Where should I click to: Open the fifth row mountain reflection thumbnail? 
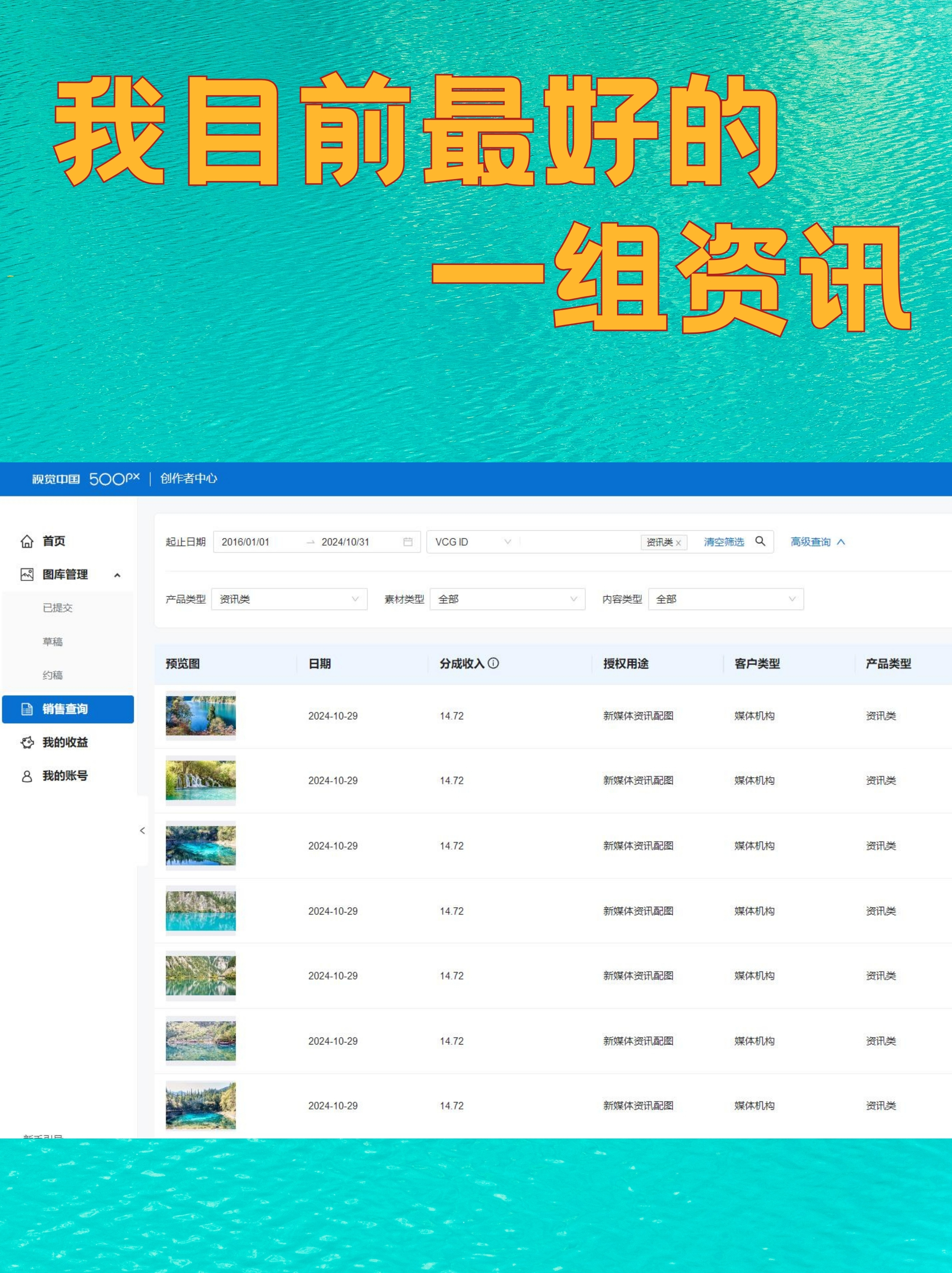click(201, 975)
